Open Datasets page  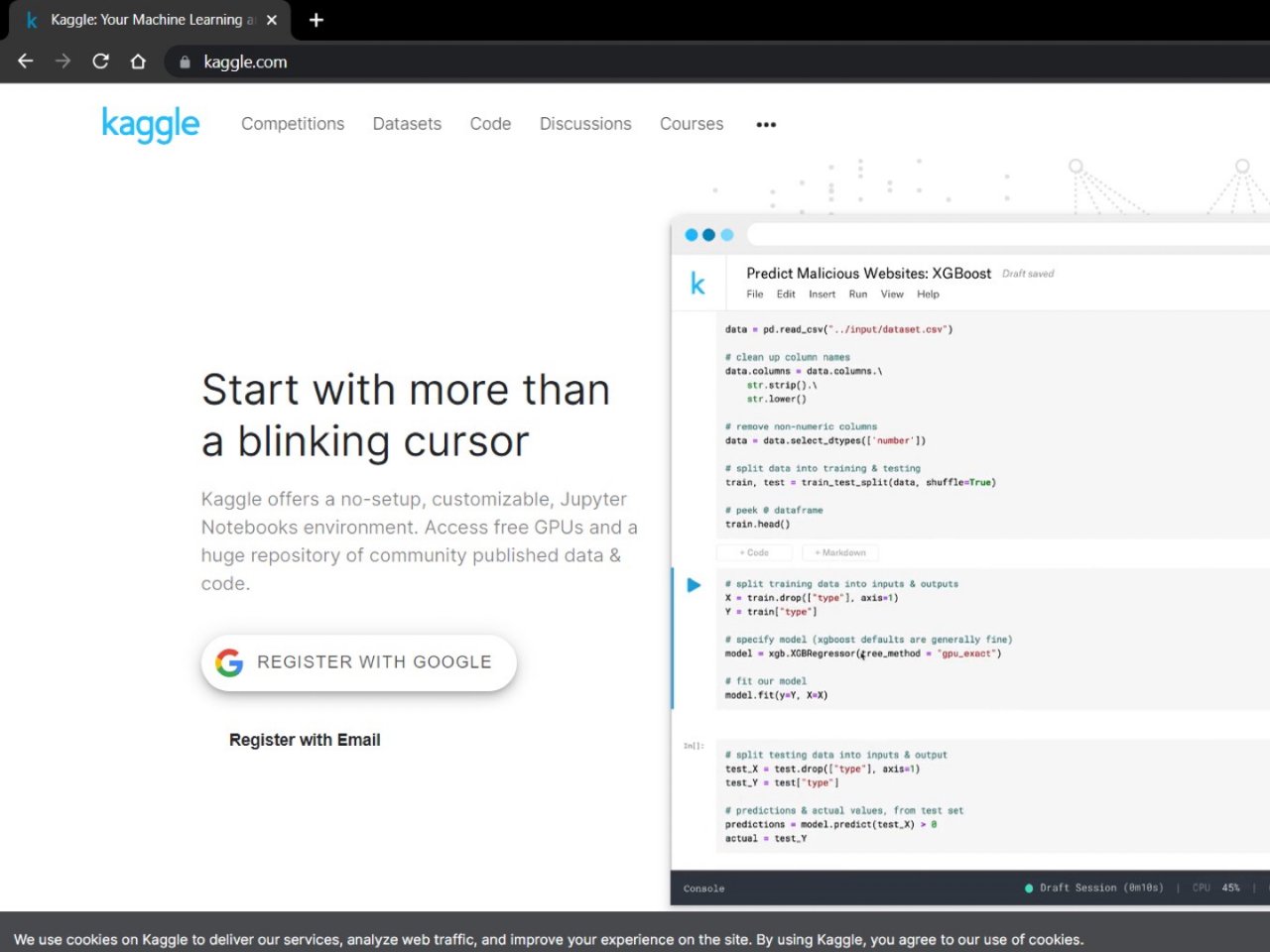407,124
